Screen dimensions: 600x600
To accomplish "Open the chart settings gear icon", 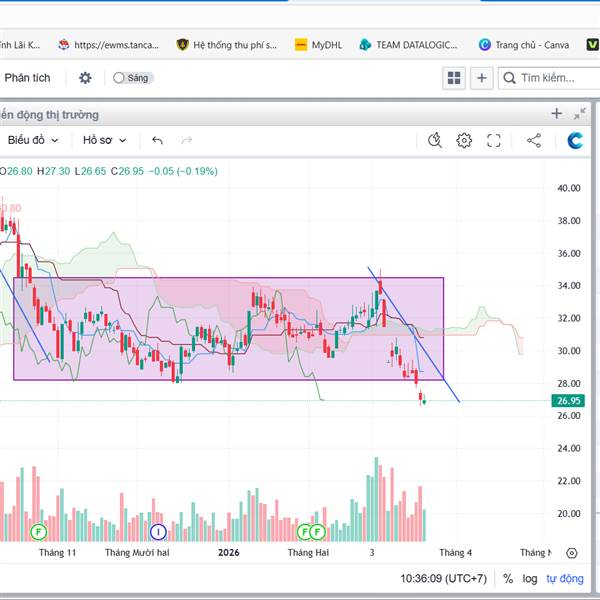I will [464, 140].
